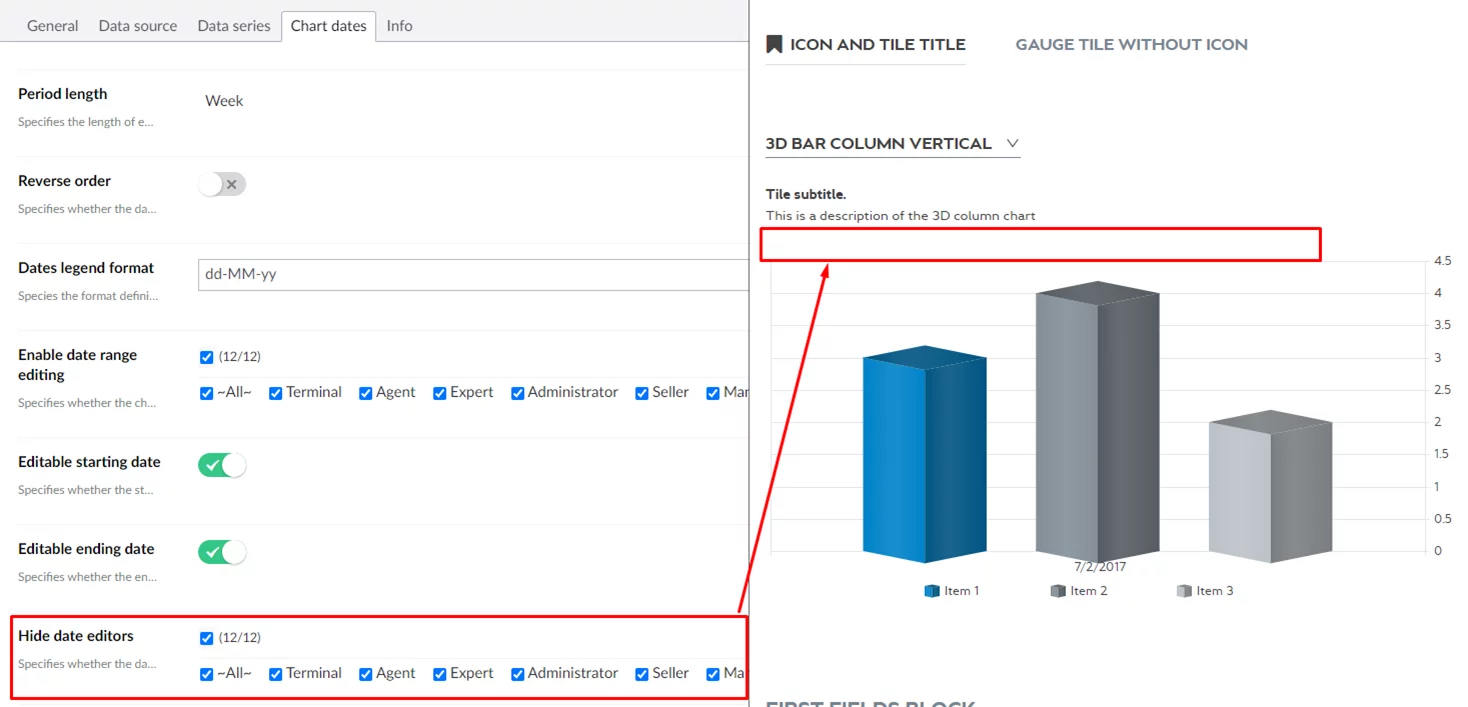Click the (12/12) checkbox for Enable date range editing
The height and width of the screenshot is (707, 1468).
[207, 357]
